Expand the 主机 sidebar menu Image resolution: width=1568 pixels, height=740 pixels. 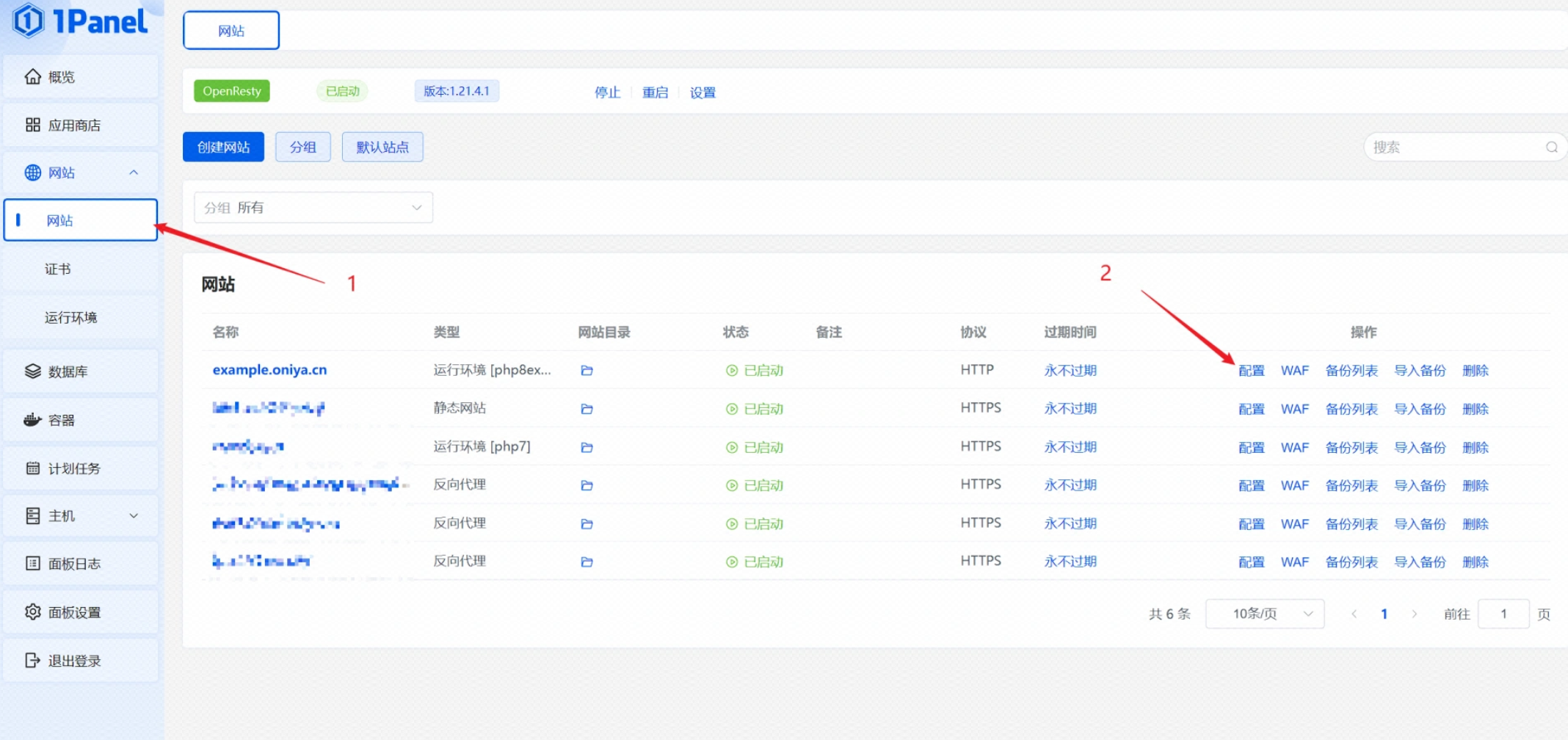81,516
